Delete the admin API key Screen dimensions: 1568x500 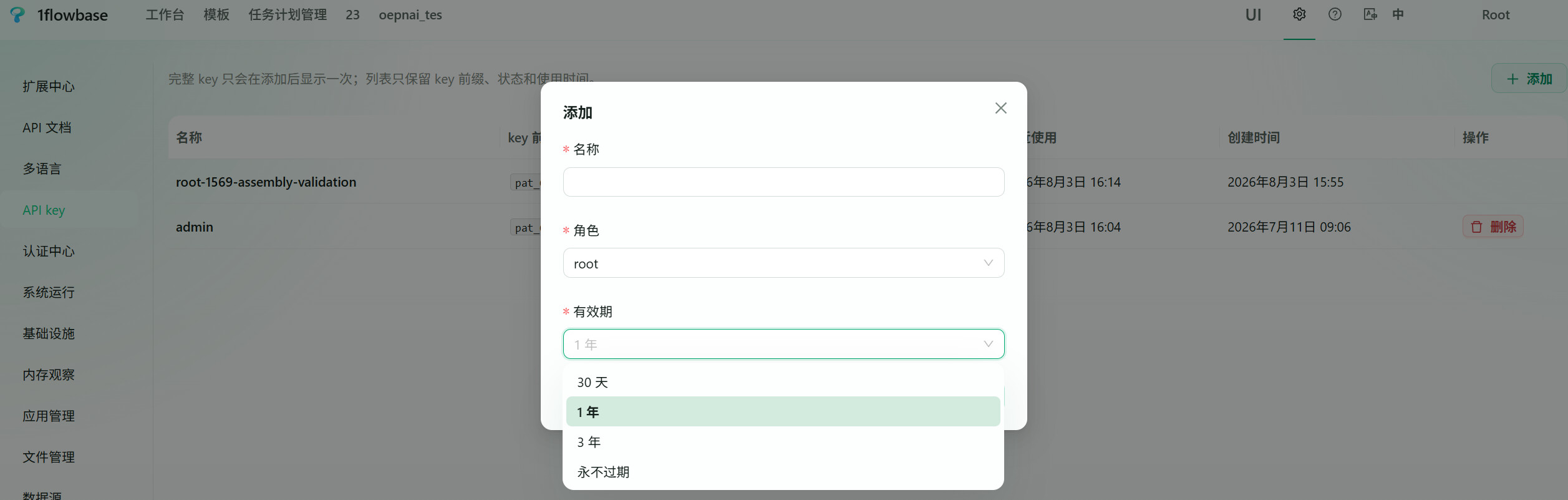pos(1493,227)
